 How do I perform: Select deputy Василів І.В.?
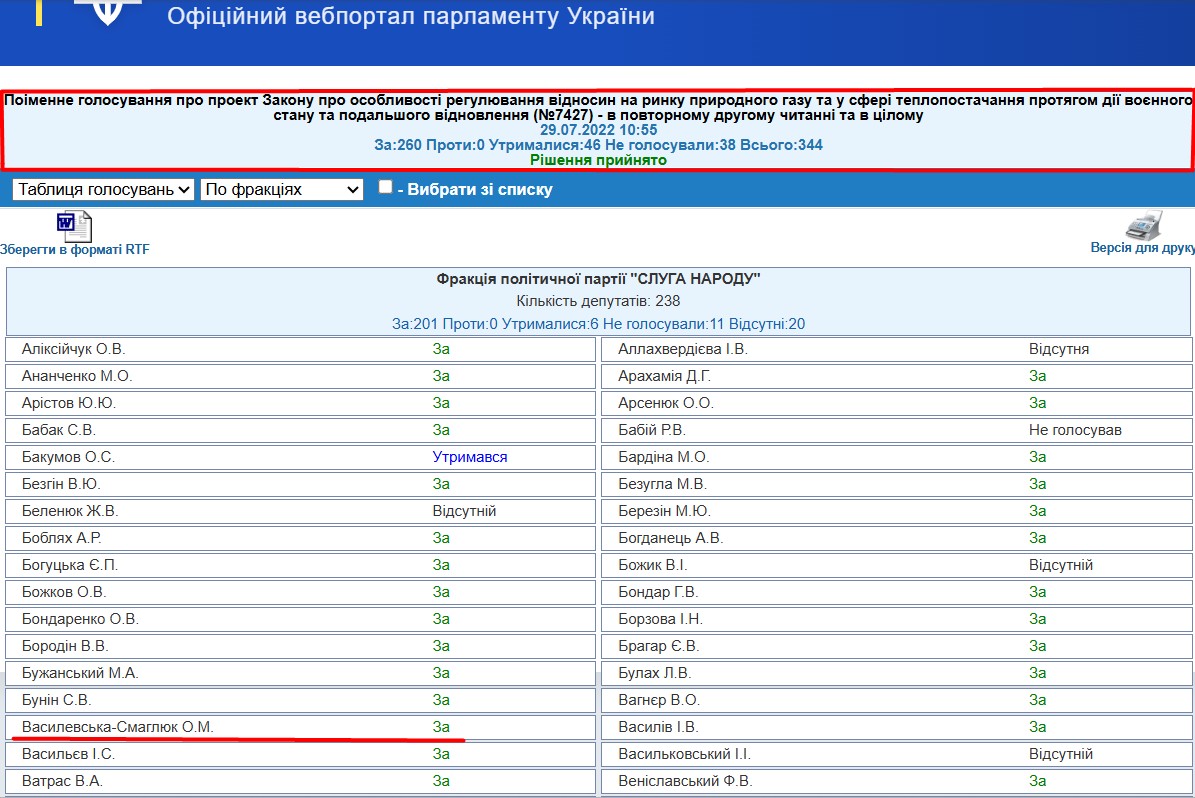pyautogui.click(x=658, y=727)
